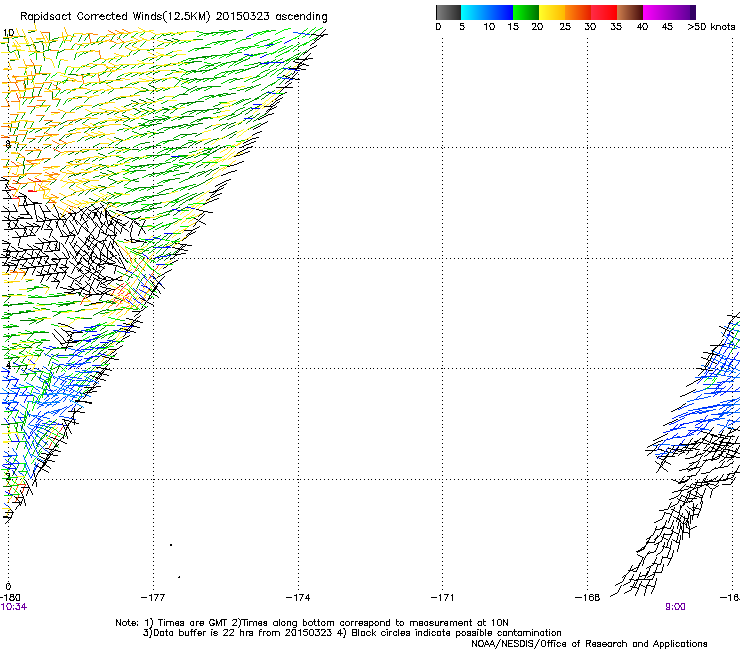Viewport: 740px width, 650px height.
Task: Click the purple '9:00' pass time label
Action: point(675,607)
